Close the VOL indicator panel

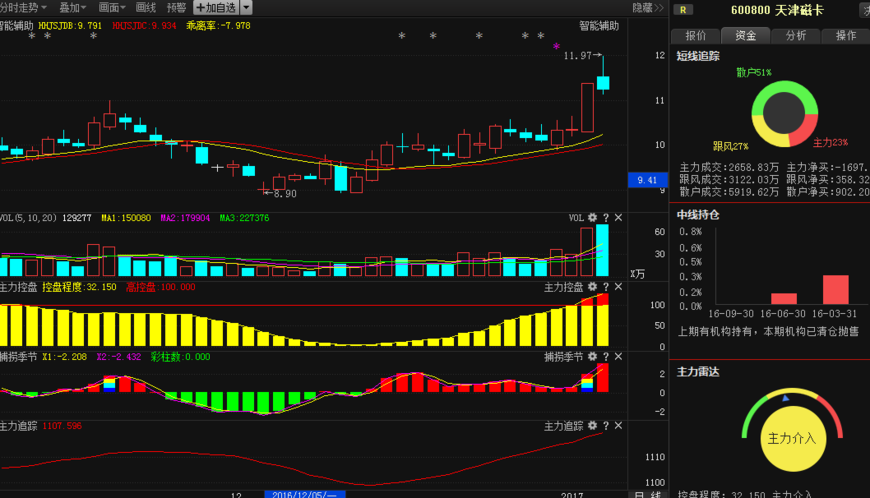(x=618, y=218)
